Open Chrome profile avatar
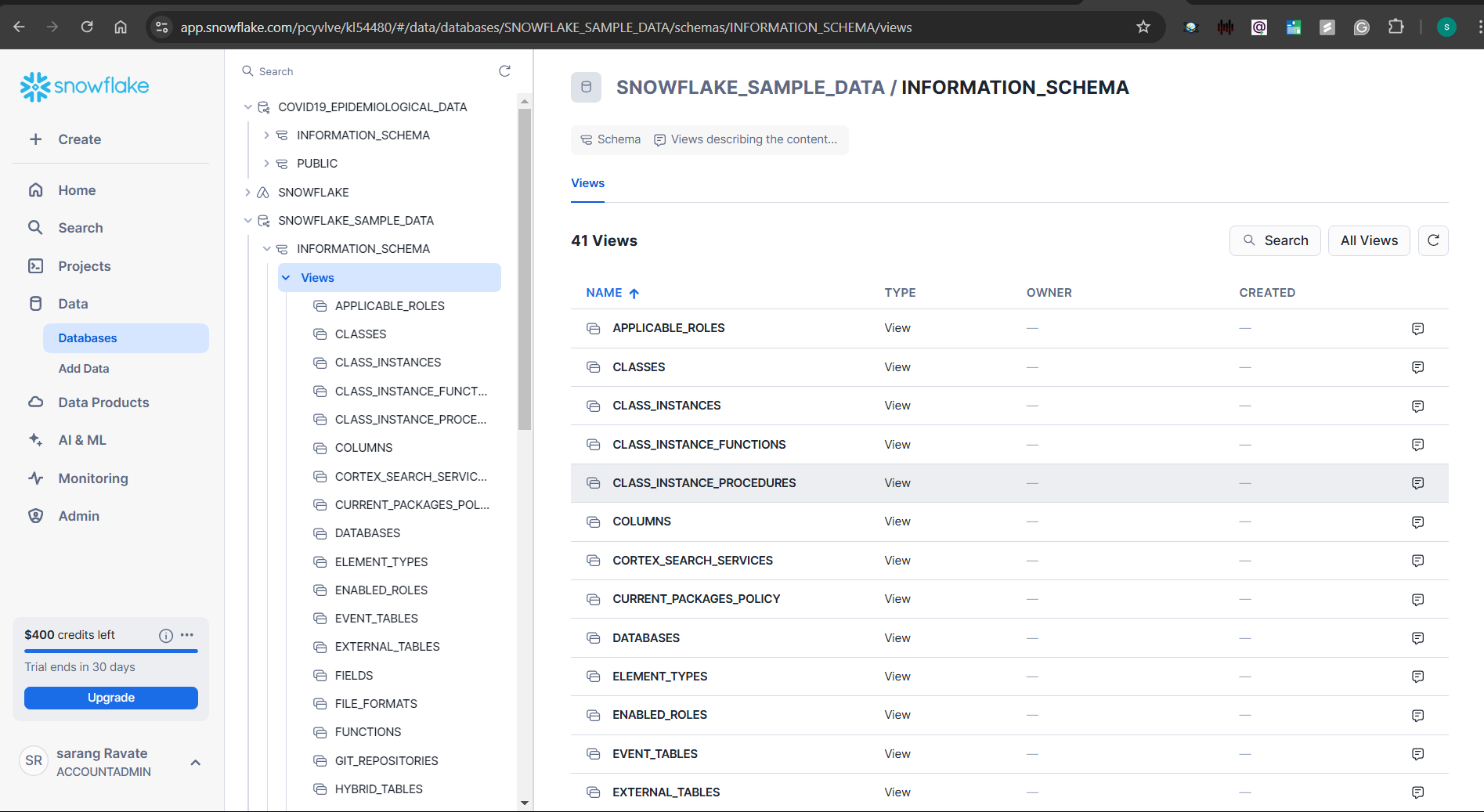The image size is (1484, 812). pos(1446,27)
